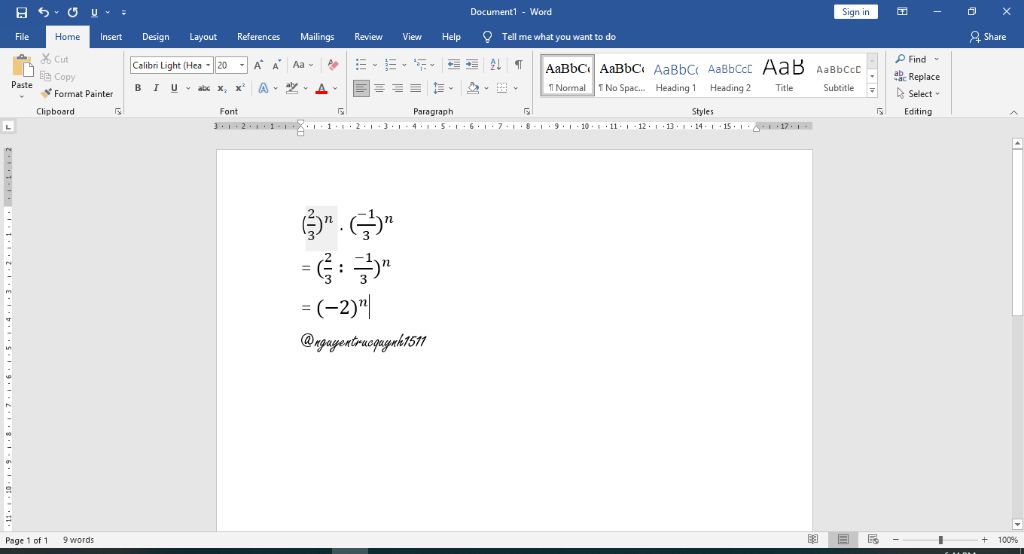Viewport: 1024px width, 554px height.
Task: Open the font name dropdown
Action: click(208, 65)
